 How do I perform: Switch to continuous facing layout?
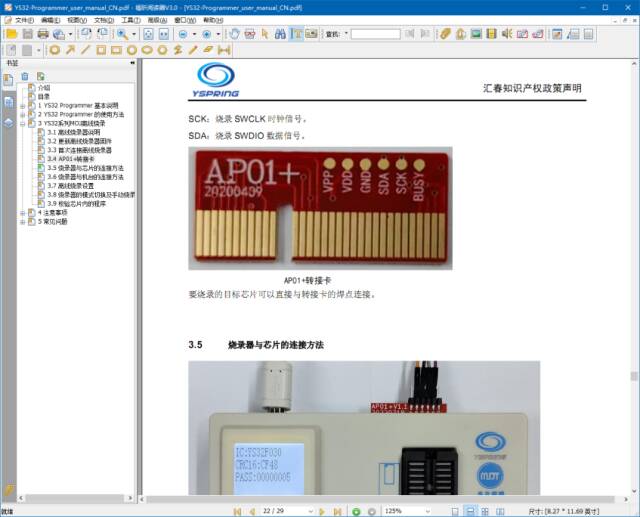500,511
